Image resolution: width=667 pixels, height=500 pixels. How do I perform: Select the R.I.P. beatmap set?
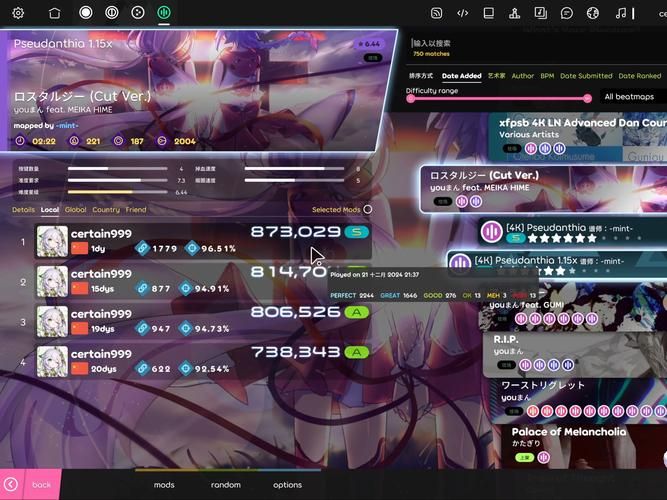click(x=575, y=354)
